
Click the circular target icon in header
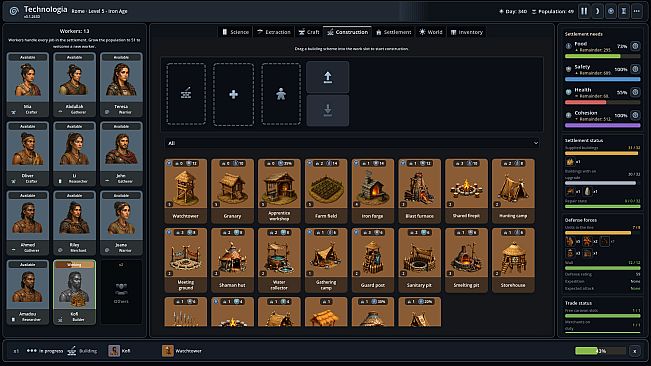610,11
